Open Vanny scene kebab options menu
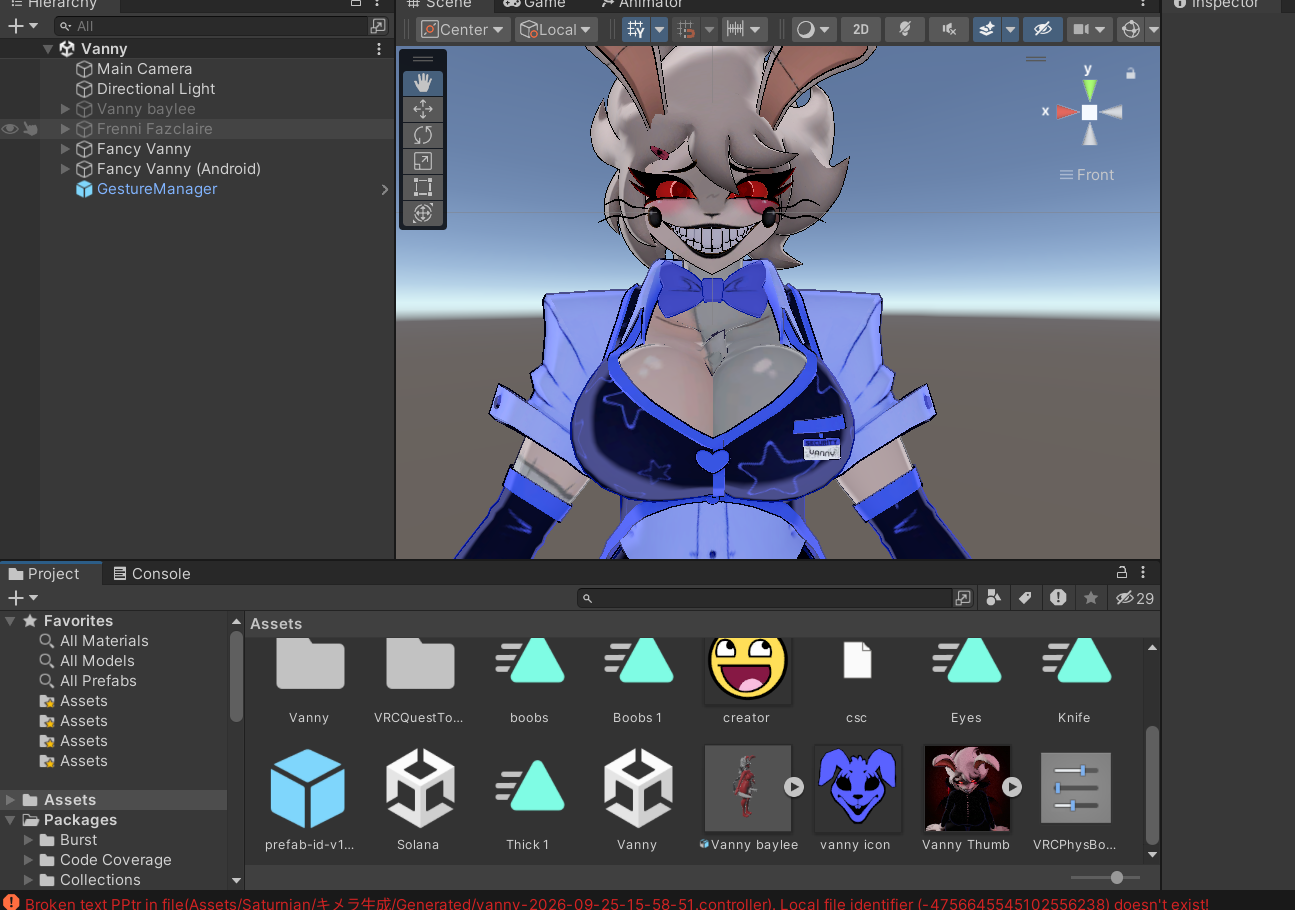This screenshot has height=910, width=1295. pos(378,49)
